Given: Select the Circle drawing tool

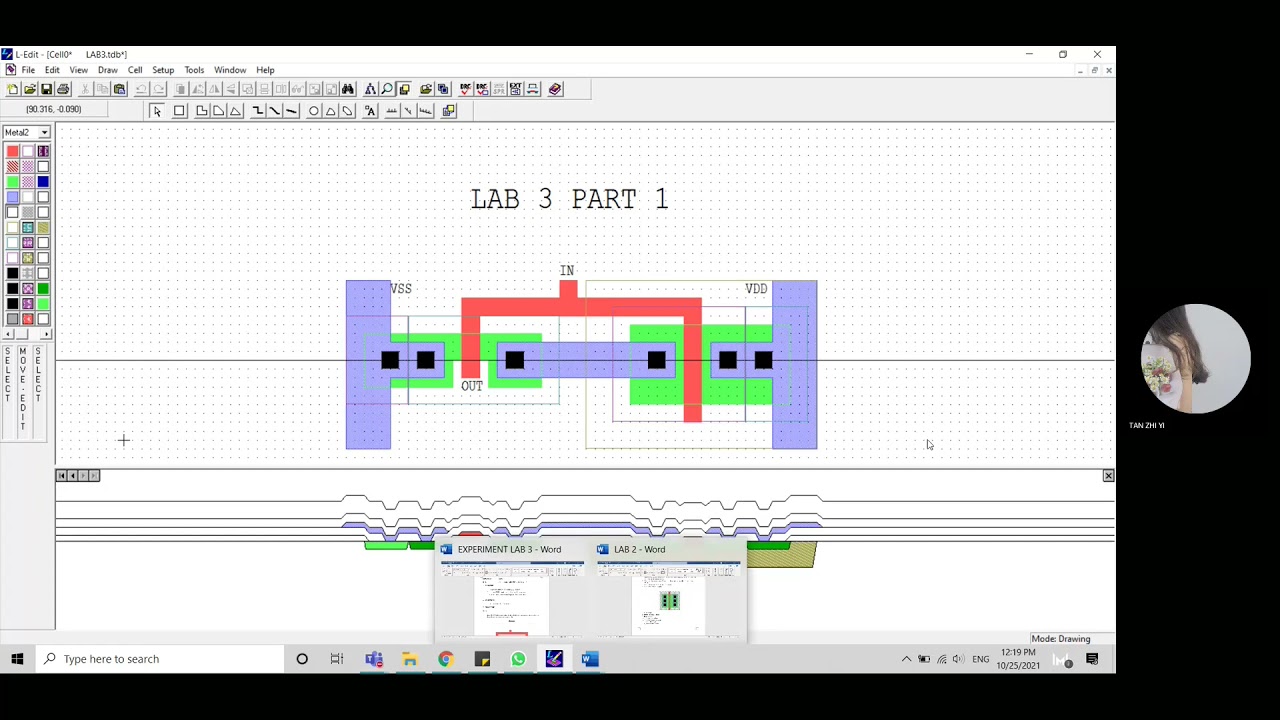Looking at the screenshot, I should point(313,111).
